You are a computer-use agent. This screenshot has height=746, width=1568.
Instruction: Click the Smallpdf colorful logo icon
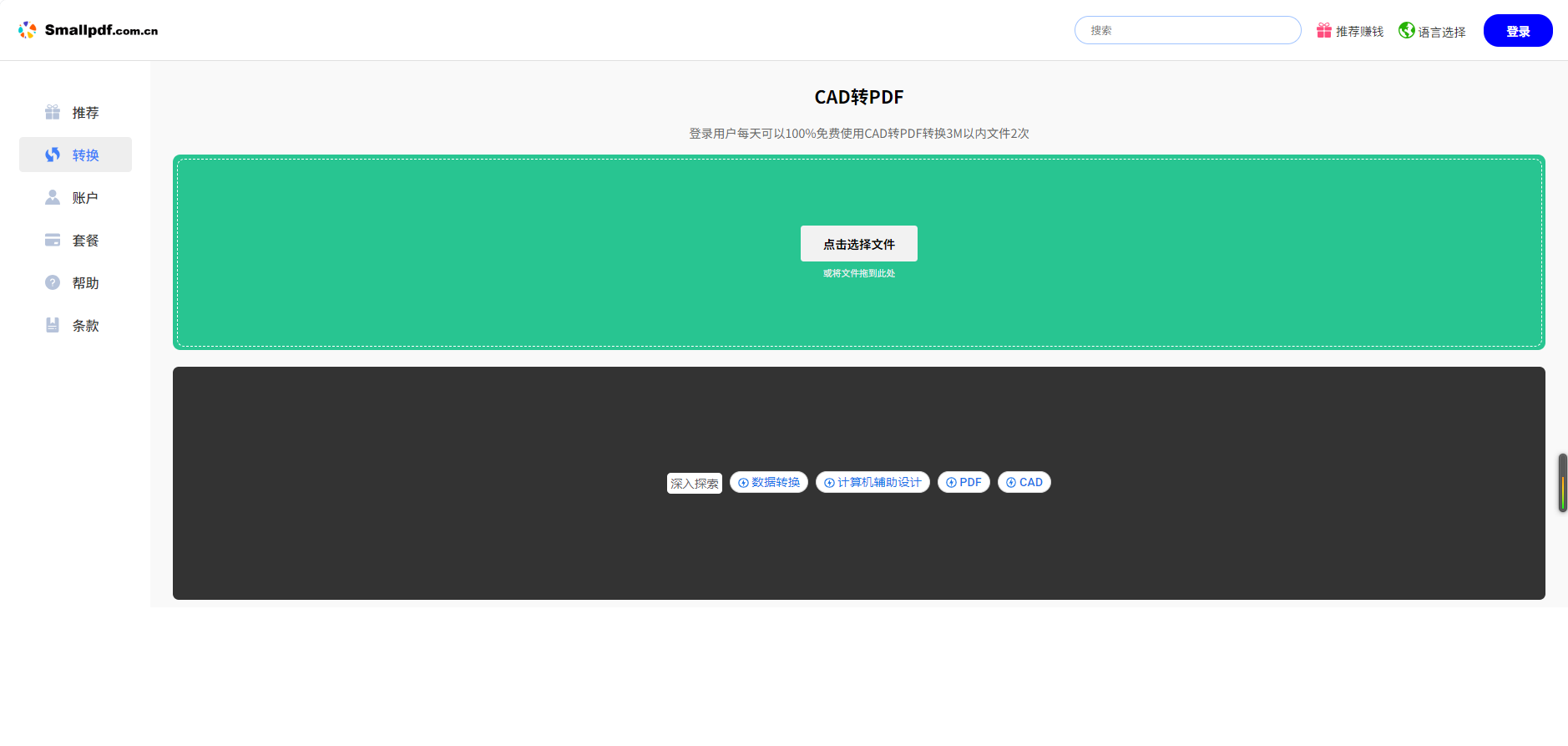pos(28,30)
